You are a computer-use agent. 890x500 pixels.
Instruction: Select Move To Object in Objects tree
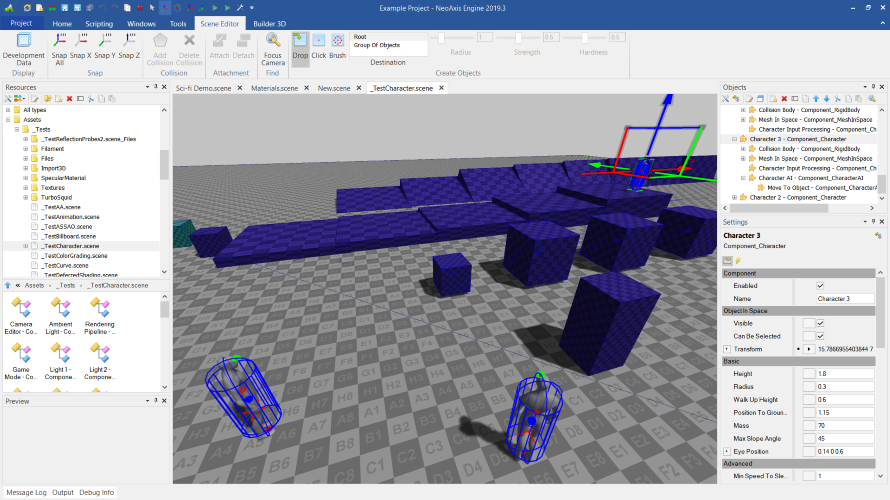point(821,188)
